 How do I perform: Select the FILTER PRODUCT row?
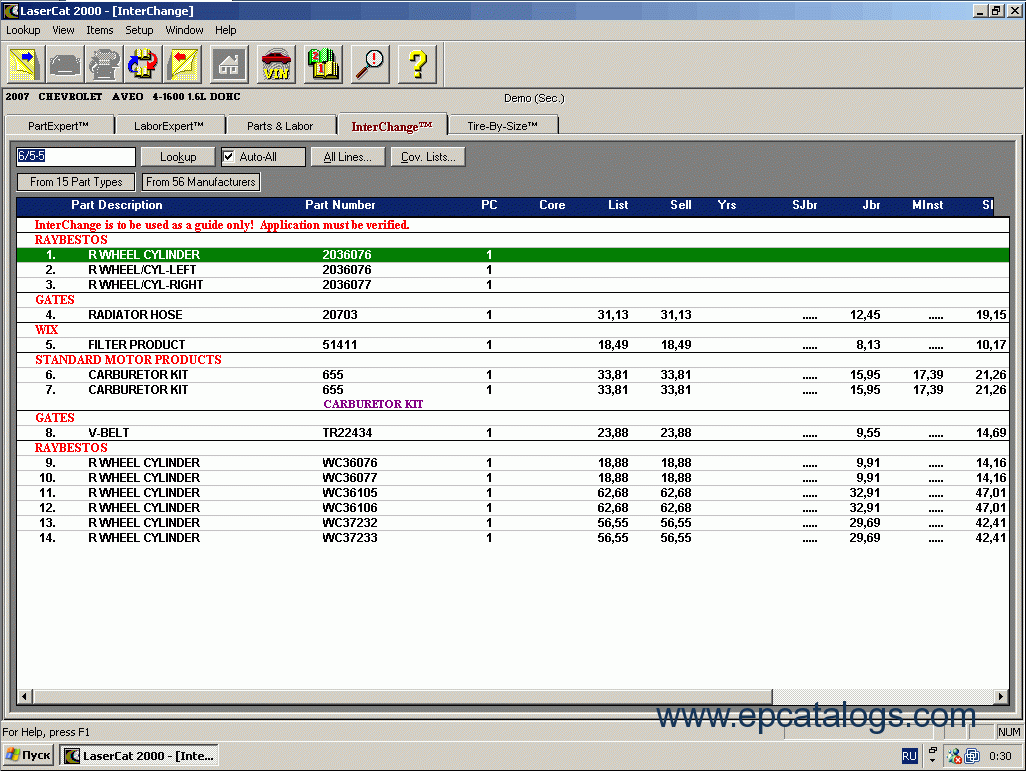[x=512, y=345]
